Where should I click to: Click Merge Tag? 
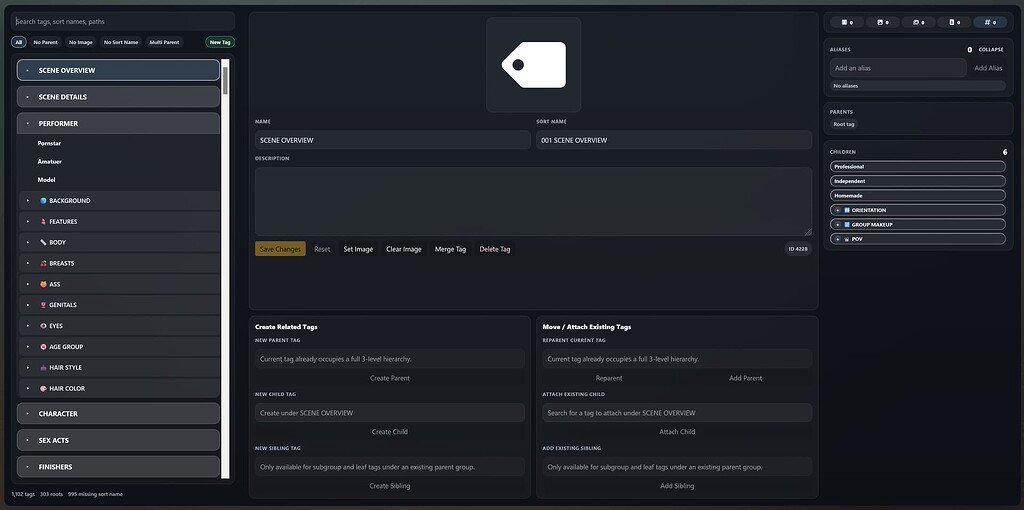451,249
